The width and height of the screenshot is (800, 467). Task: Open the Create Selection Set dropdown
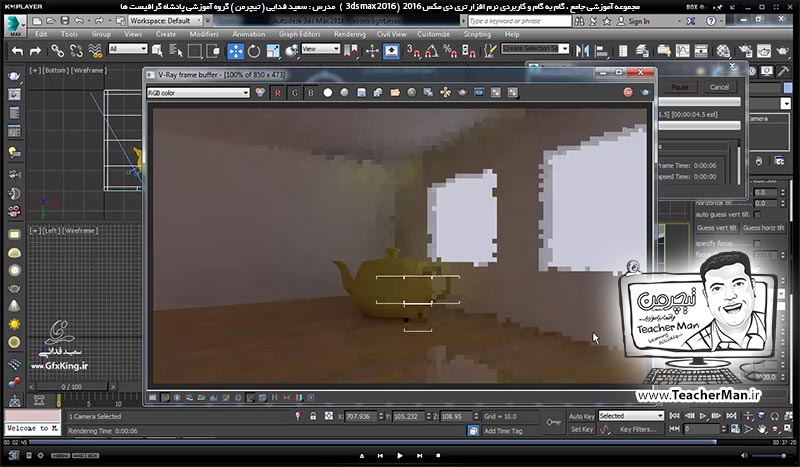(535, 49)
